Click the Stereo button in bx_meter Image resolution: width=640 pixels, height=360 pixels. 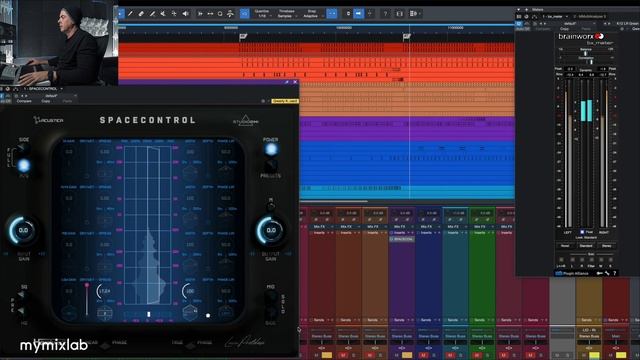point(607,246)
